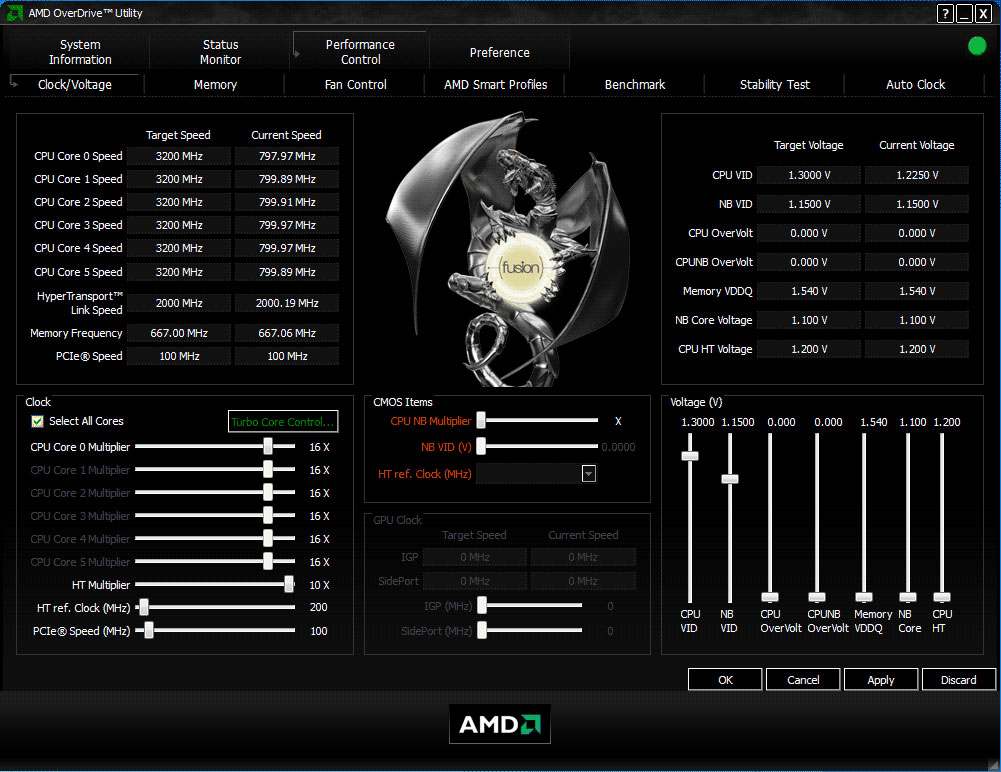The width and height of the screenshot is (1001, 772).
Task: Click the green status indicator circle
Action: (x=977, y=46)
